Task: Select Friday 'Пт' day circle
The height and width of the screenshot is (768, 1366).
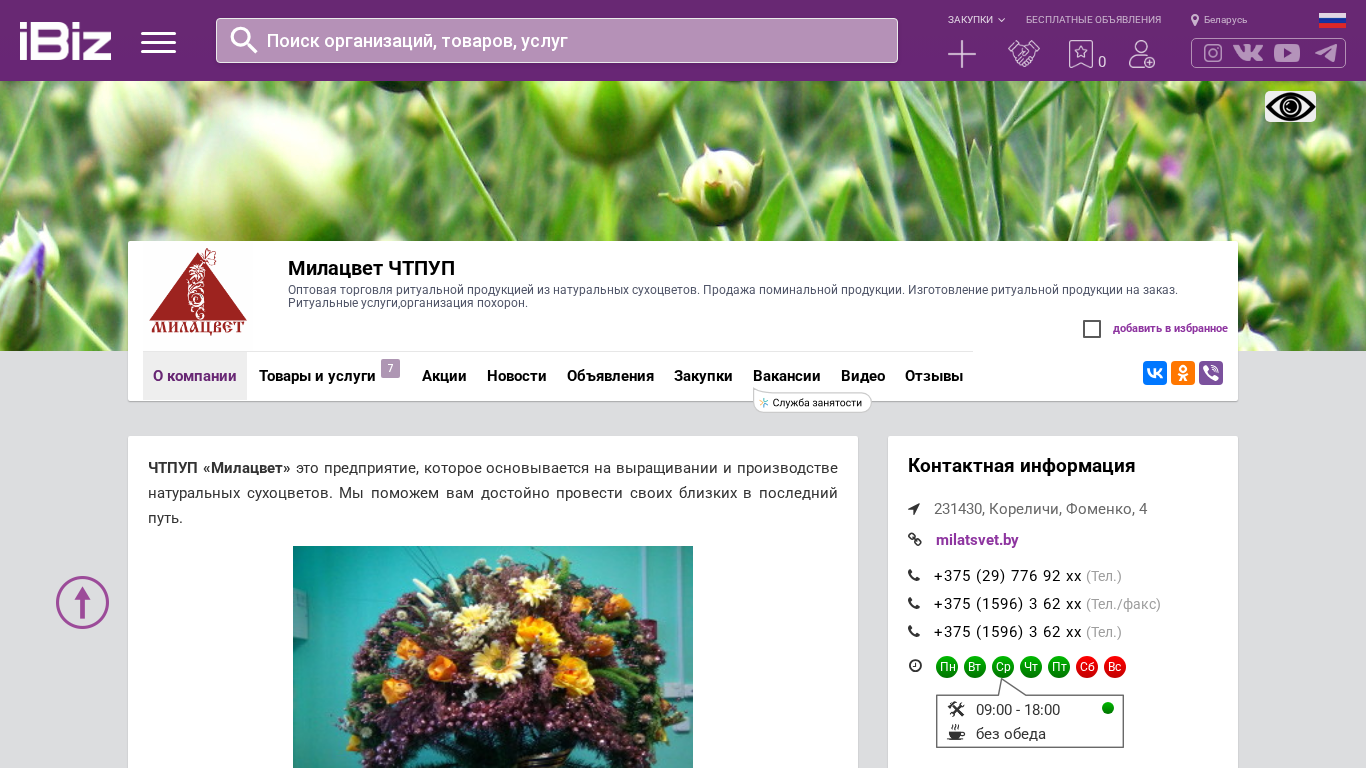Action: click(x=1059, y=667)
